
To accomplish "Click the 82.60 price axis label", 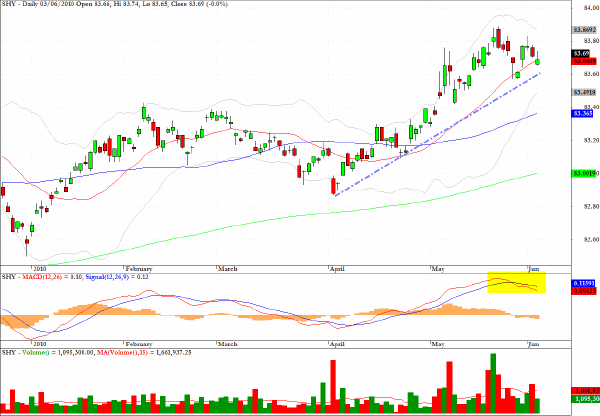I will pos(591,240).
